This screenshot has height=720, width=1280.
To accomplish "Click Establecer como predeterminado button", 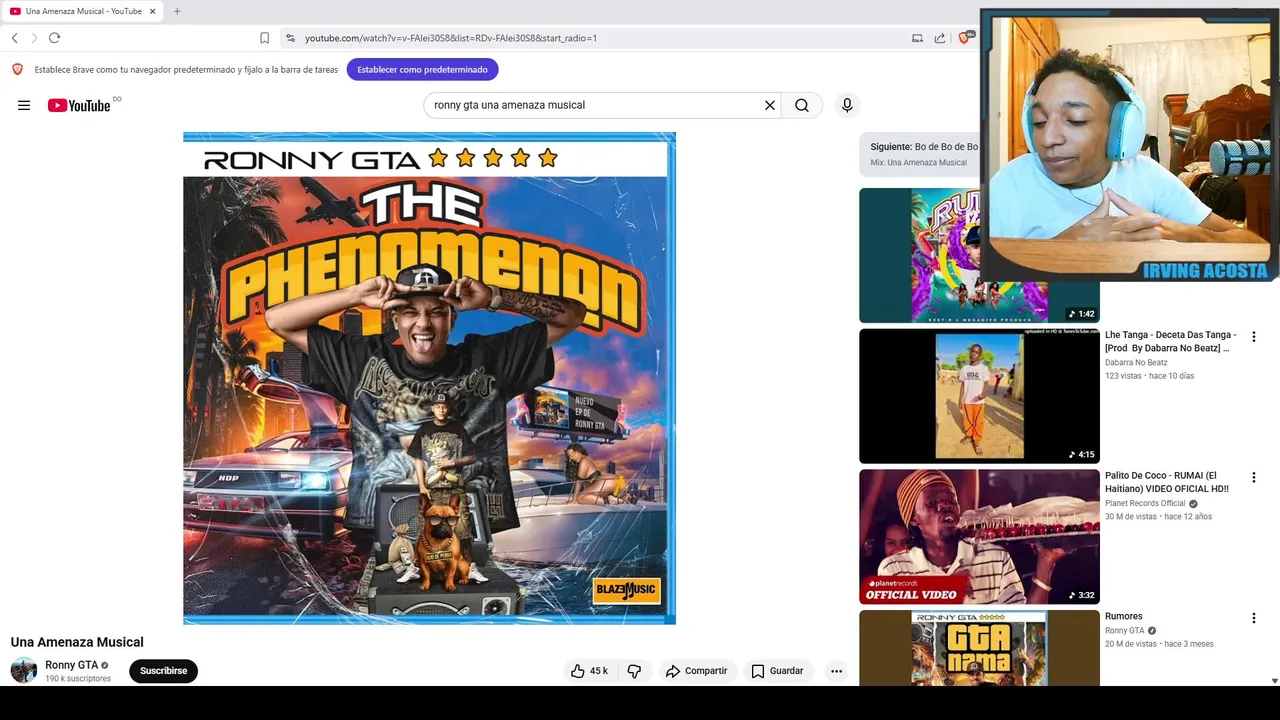I will click(x=422, y=70).
